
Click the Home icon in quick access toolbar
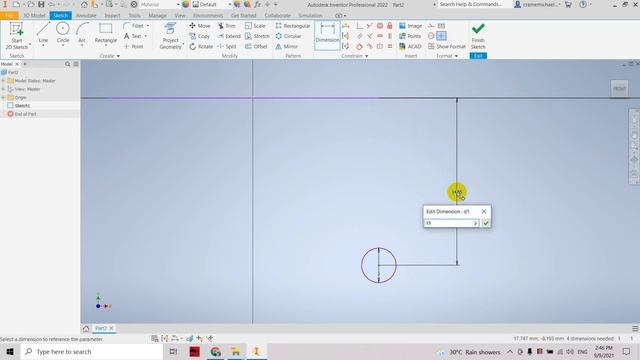click(x=84, y=4)
